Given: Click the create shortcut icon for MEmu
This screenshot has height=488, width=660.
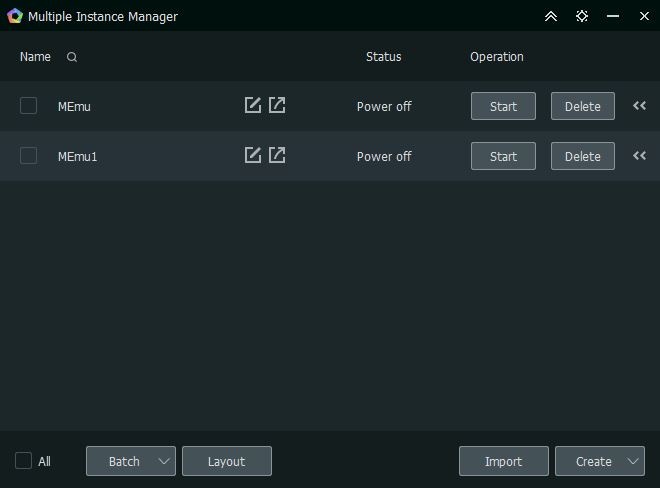Looking at the screenshot, I should pyautogui.click(x=277, y=105).
